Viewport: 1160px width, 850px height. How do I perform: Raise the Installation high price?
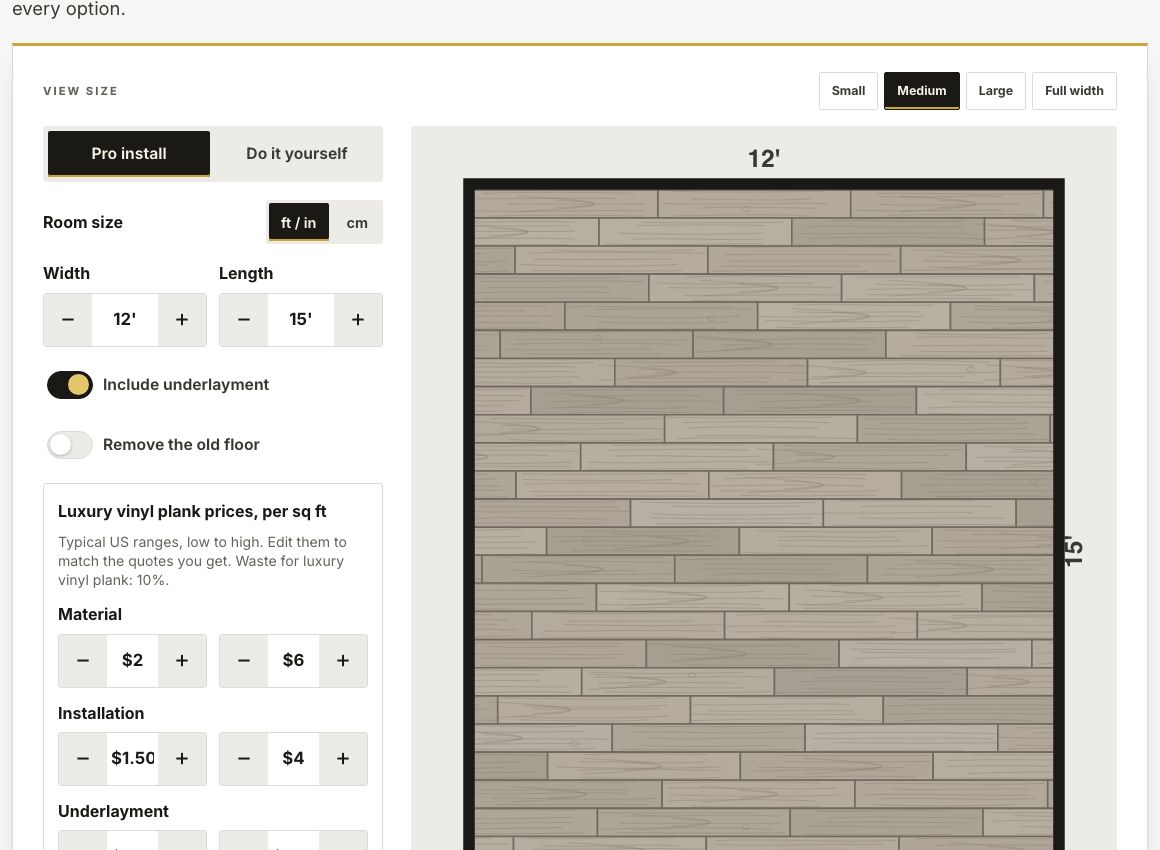coord(343,758)
